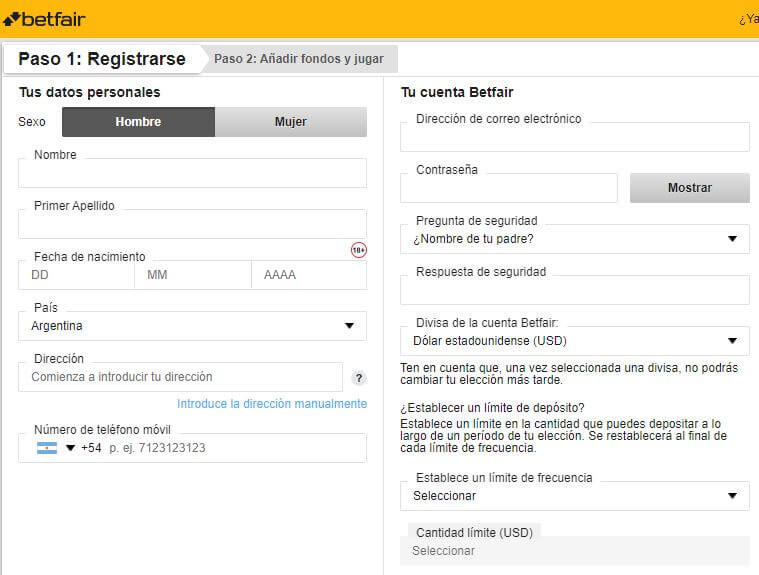Click the Betfair logo
This screenshot has height=575, width=759.
coord(44,19)
